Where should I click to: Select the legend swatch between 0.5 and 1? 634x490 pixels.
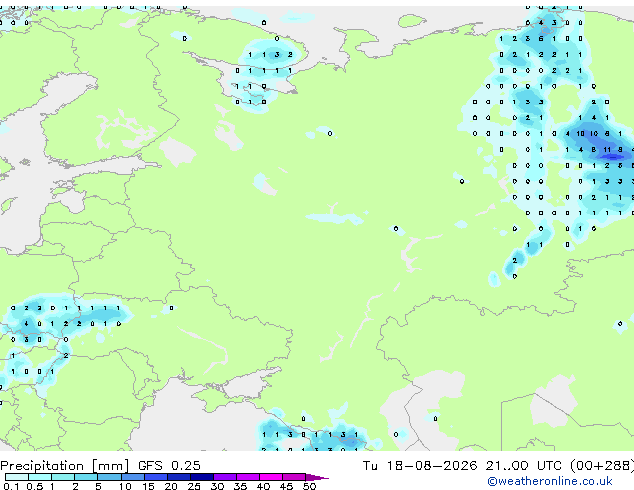click(x=40, y=477)
